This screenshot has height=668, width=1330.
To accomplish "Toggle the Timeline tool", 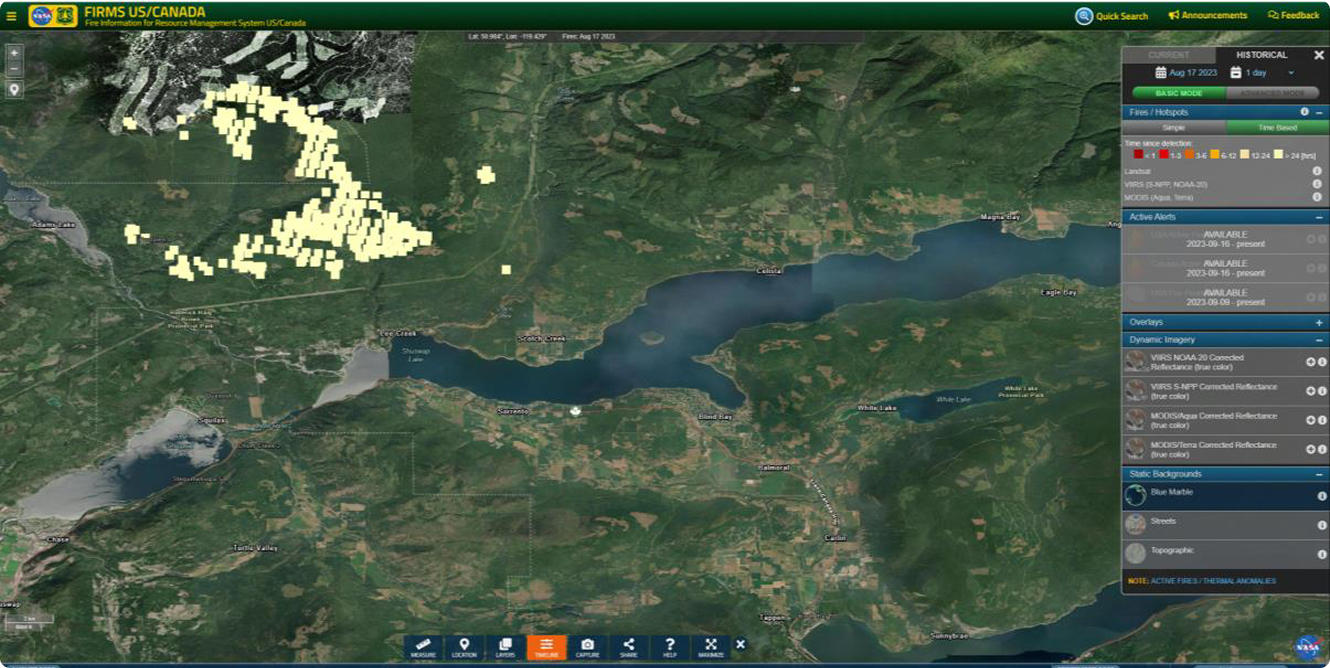I will pos(546,648).
